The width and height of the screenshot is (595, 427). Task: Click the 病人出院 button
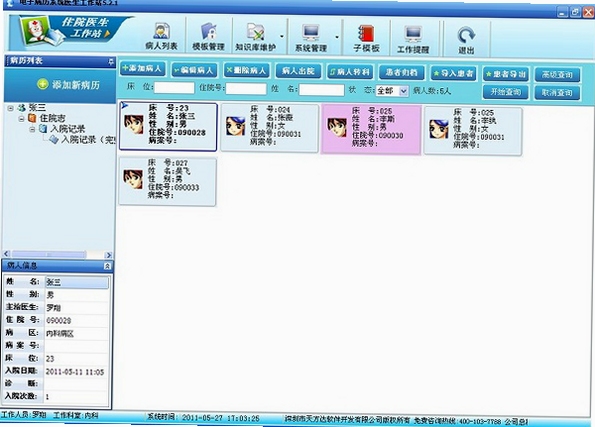(298, 71)
